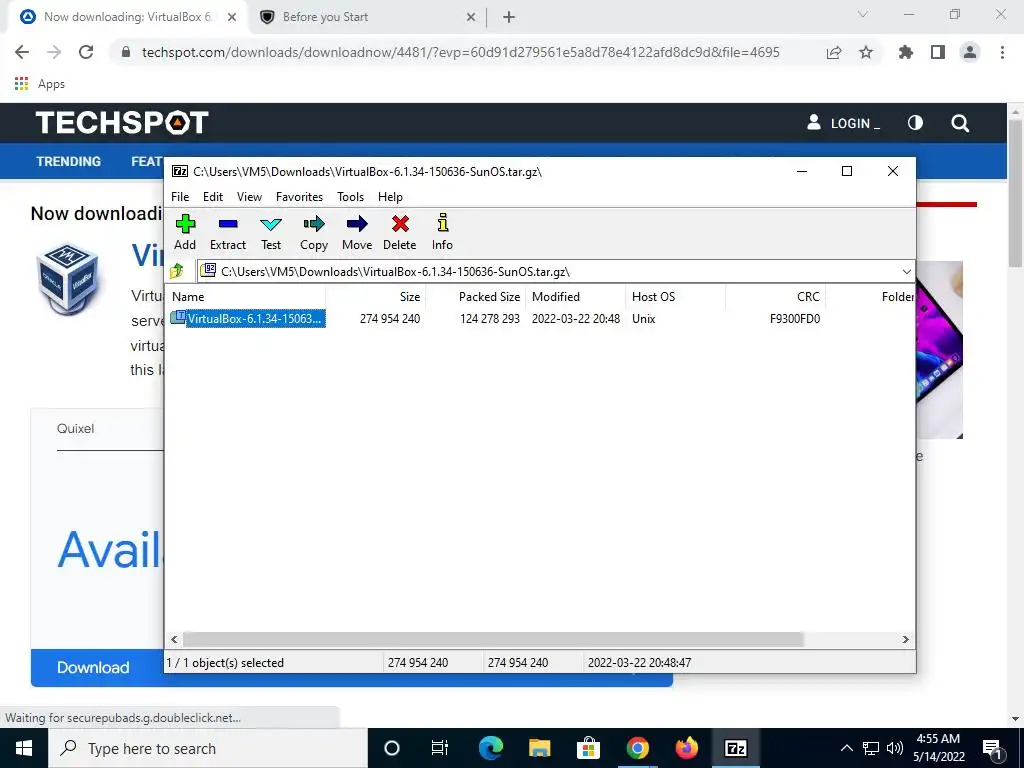Sort file list by Size column
Viewport: 1024px width, 768px height.
[376, 296]
